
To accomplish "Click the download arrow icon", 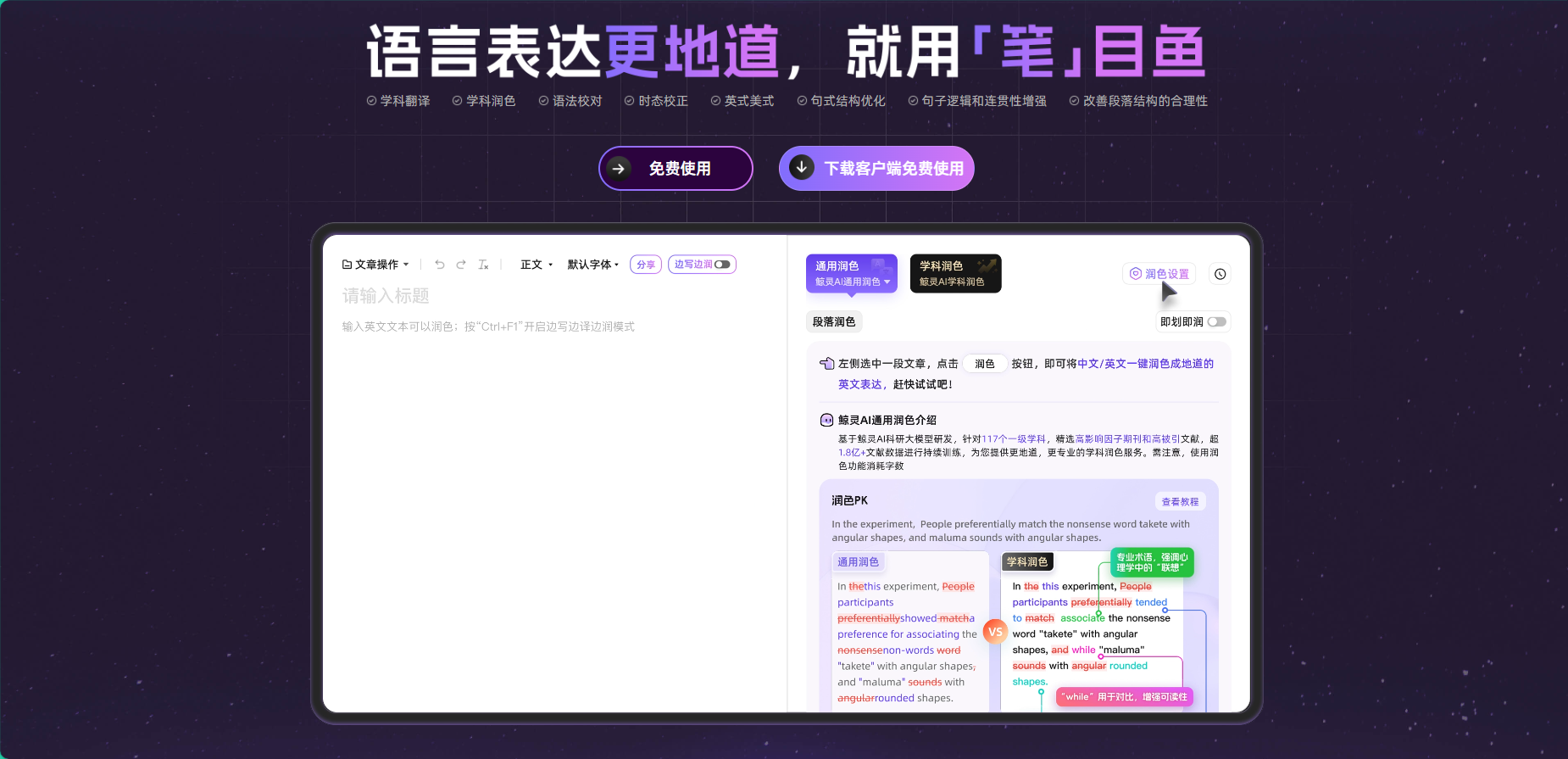I will pyautogui.click(x=801, y=167).
